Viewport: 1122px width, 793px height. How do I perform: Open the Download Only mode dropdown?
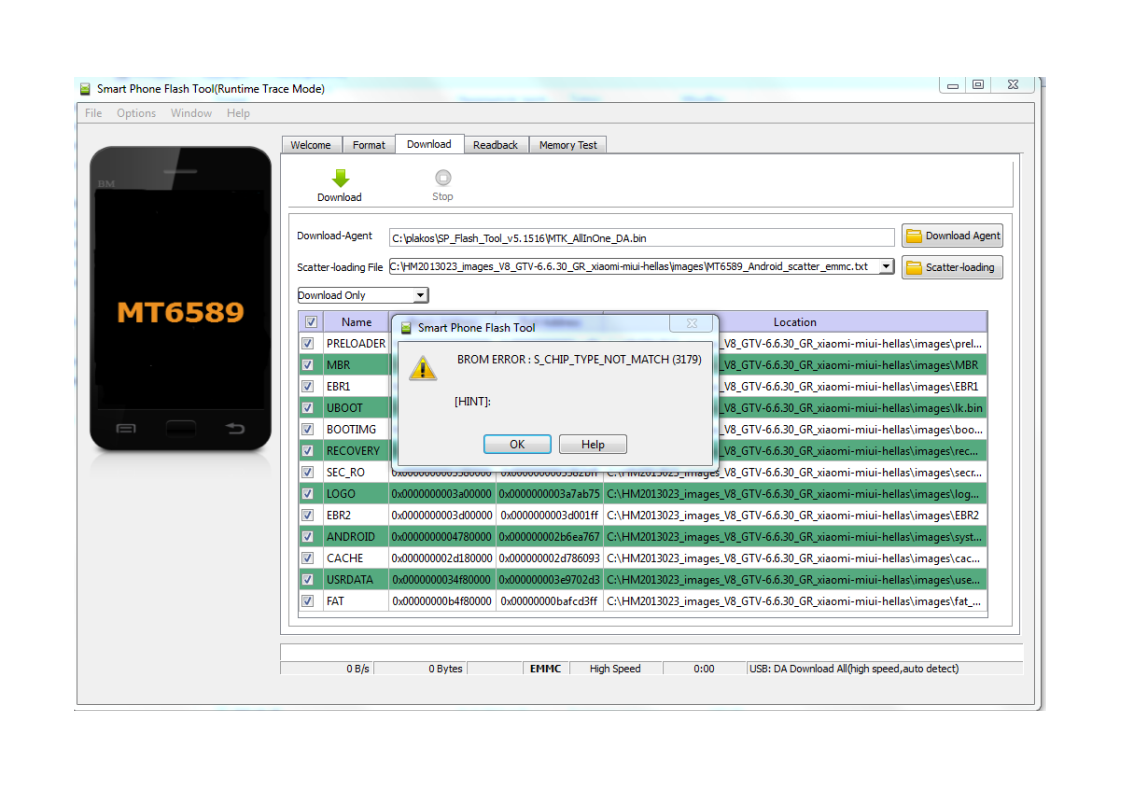(x=421, y=295)
